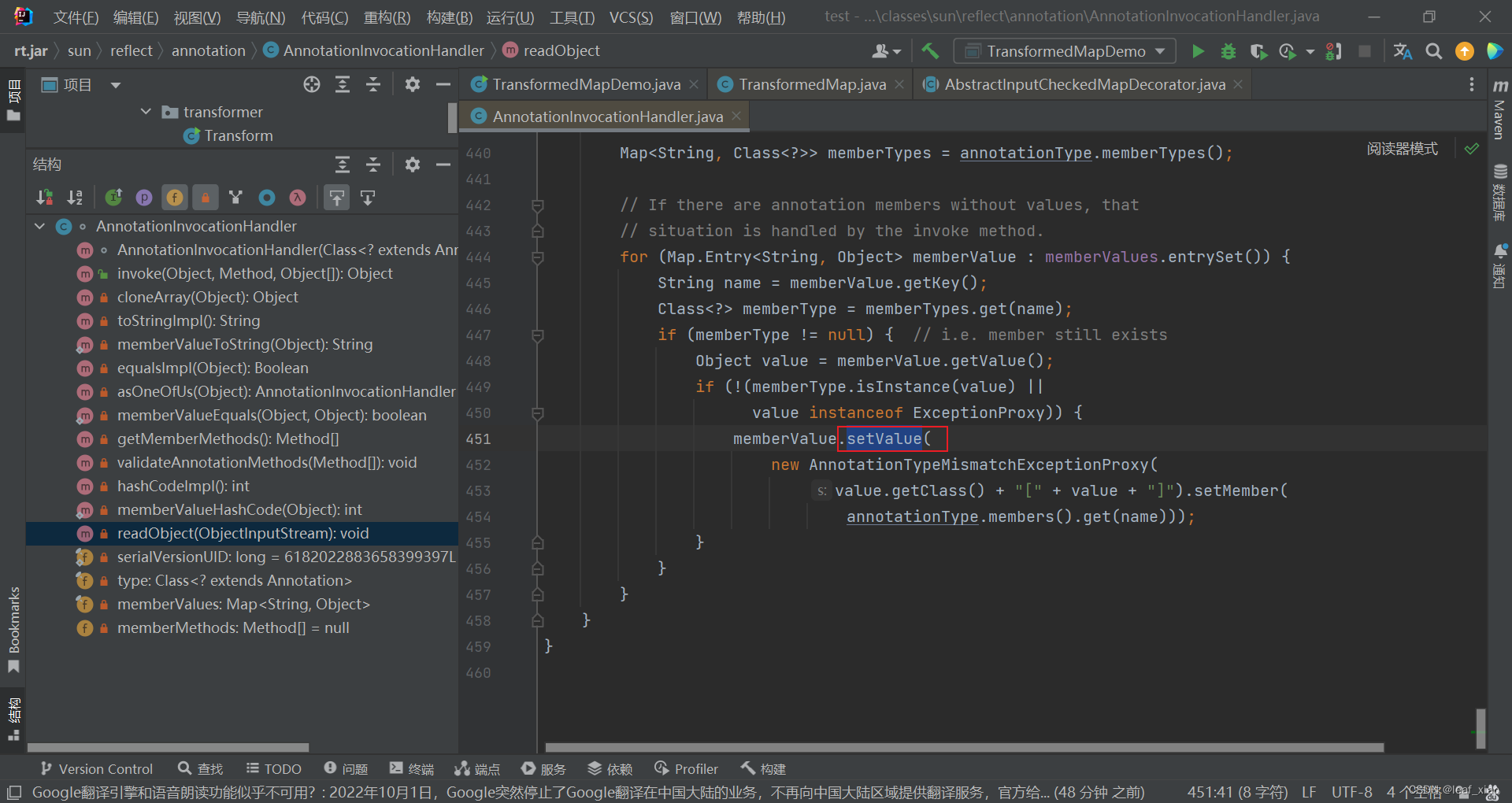
Task: Hide the Structure panel with minus icon
Action: pyautogui.click(x=443, y=165)
